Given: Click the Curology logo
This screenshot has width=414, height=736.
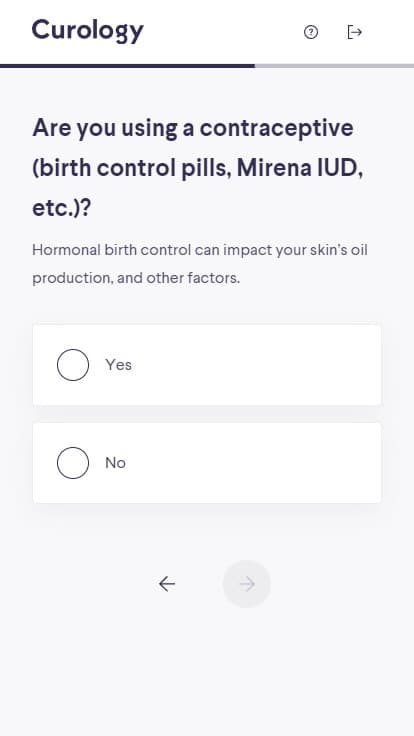Looking at the screenshot, I should tap(88, 31).
